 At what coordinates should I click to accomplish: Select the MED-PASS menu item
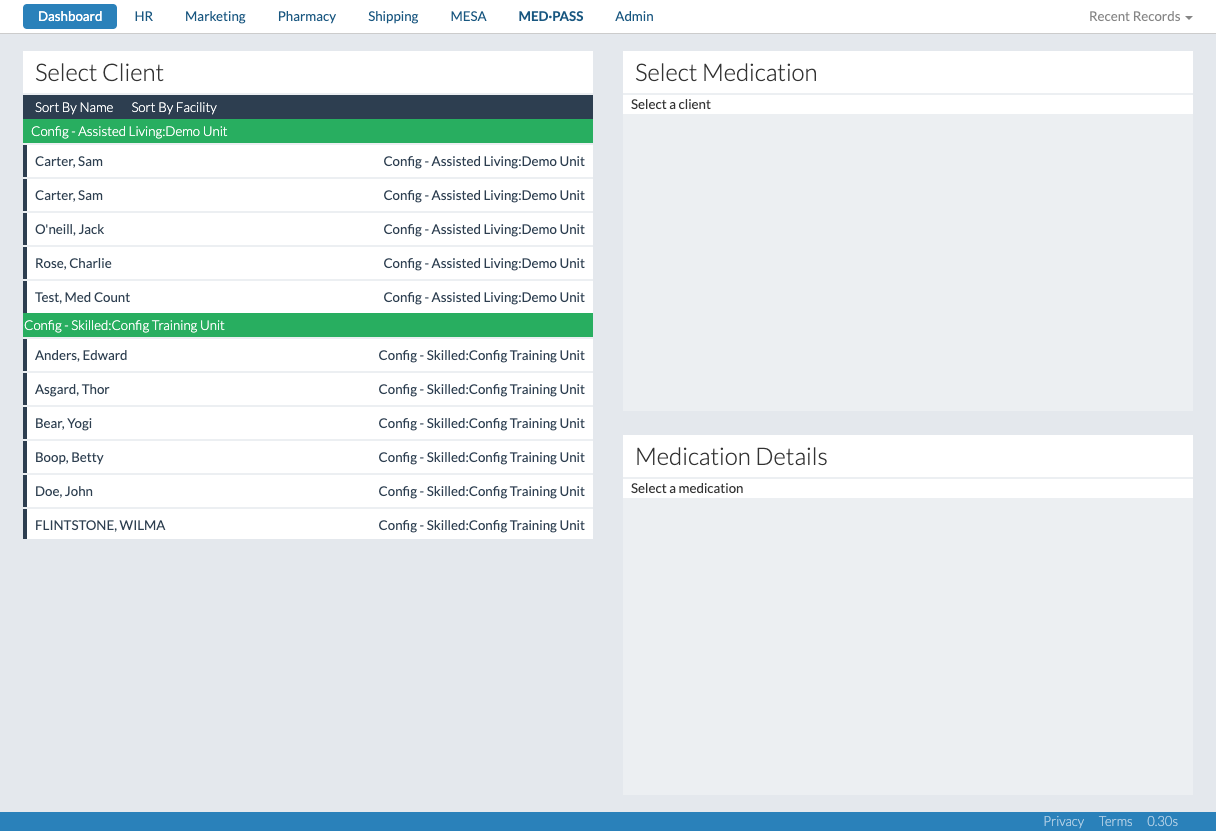551,17
